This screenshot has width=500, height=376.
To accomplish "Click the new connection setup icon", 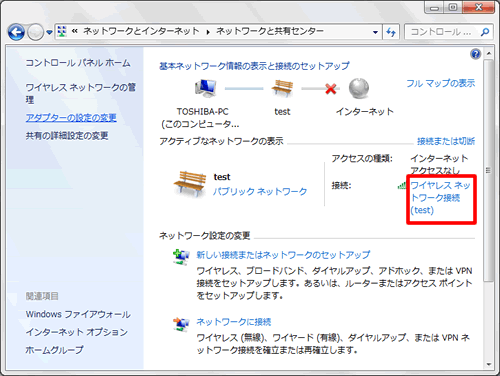I will (181, 257).
